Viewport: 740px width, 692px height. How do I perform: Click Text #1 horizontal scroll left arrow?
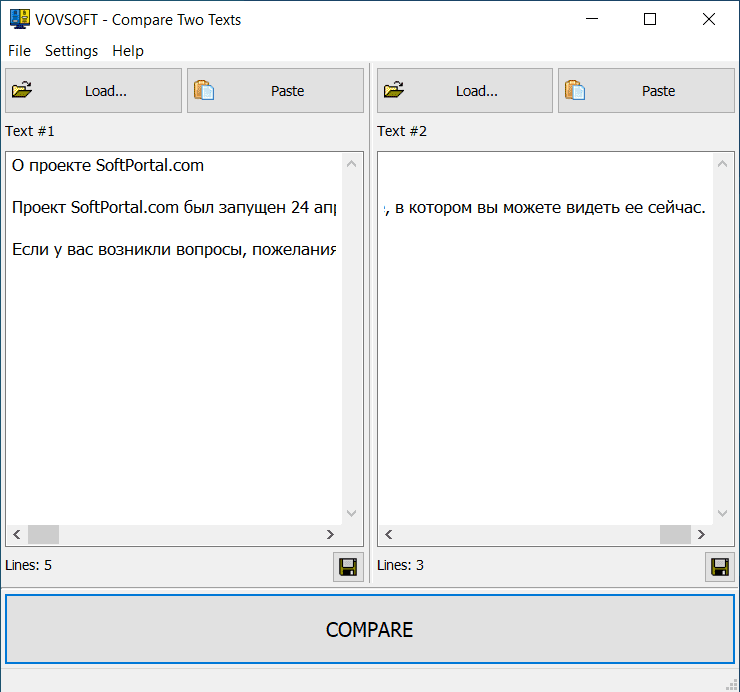point(17,534)
